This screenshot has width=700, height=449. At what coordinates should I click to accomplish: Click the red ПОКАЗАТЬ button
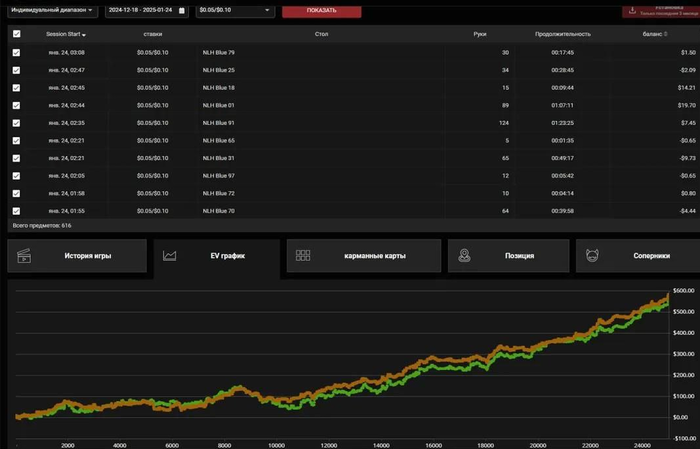321,11
